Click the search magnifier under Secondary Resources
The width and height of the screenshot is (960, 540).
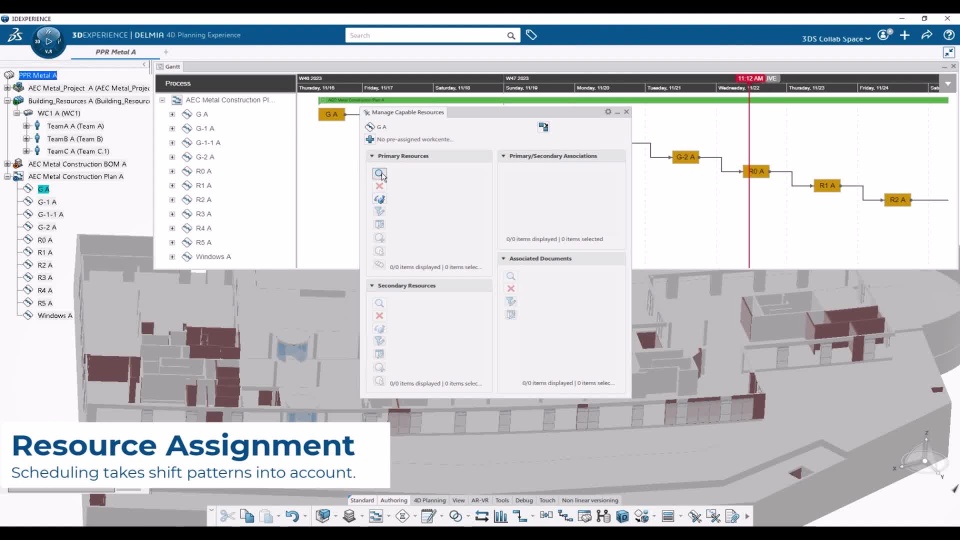[x=379, y=303]
